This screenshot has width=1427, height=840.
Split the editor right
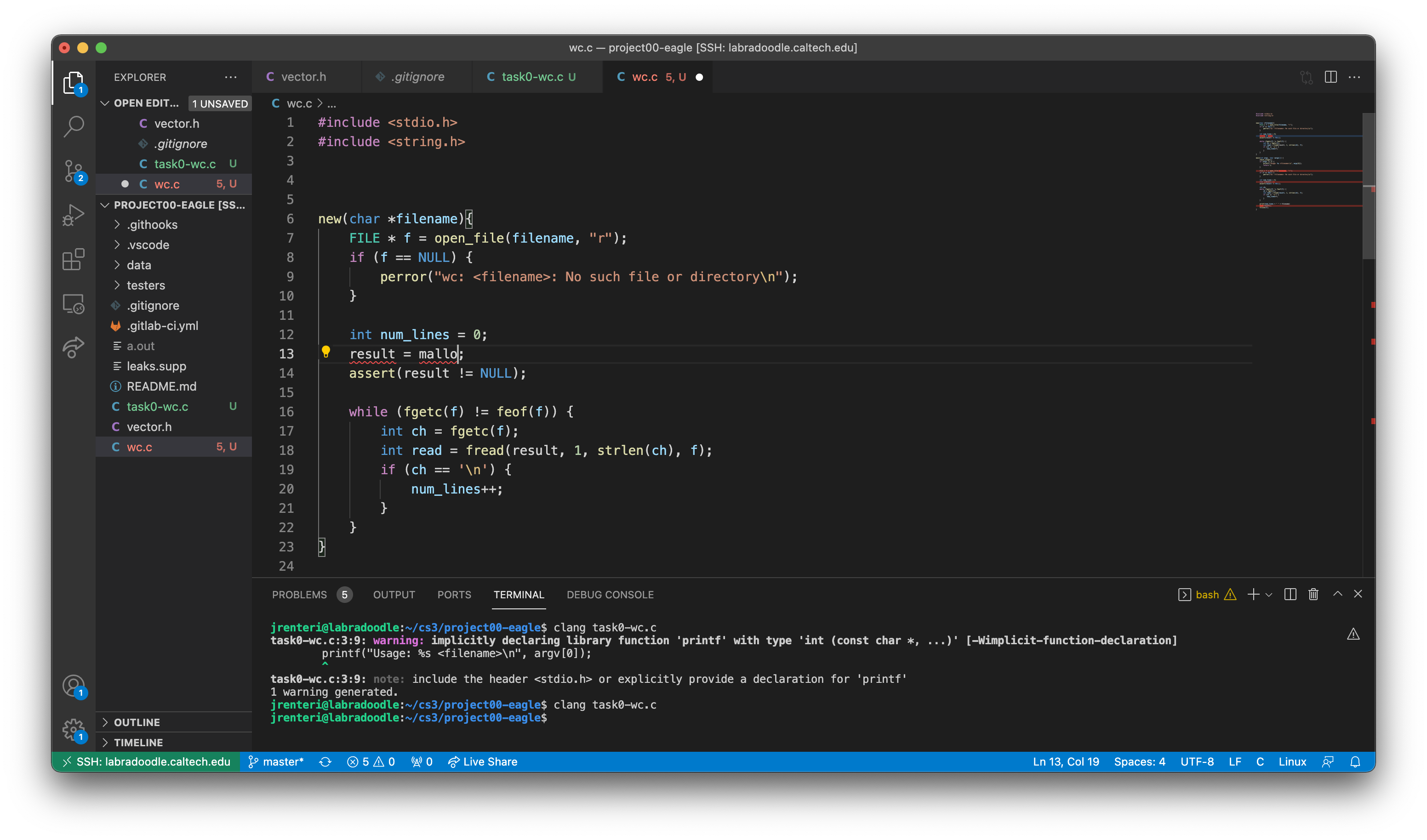pyautogui.click(x=1330, y=77)
